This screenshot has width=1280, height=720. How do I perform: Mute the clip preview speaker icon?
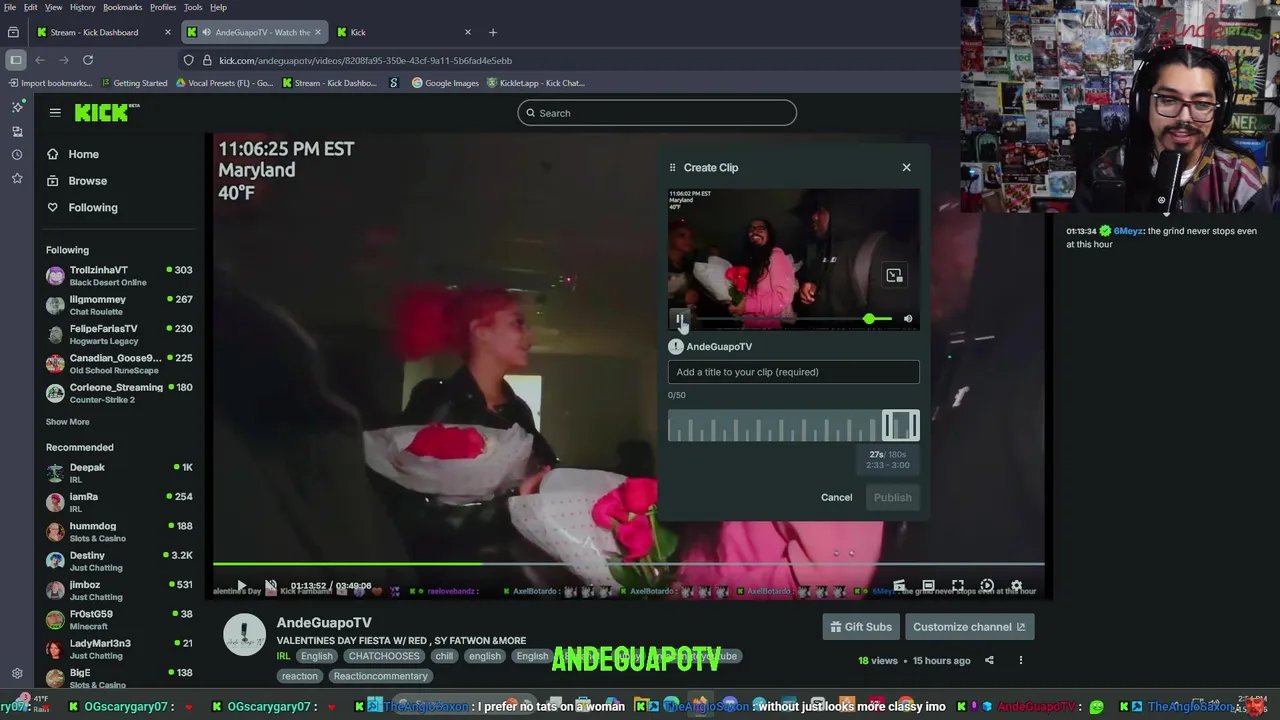click(908, 319)
